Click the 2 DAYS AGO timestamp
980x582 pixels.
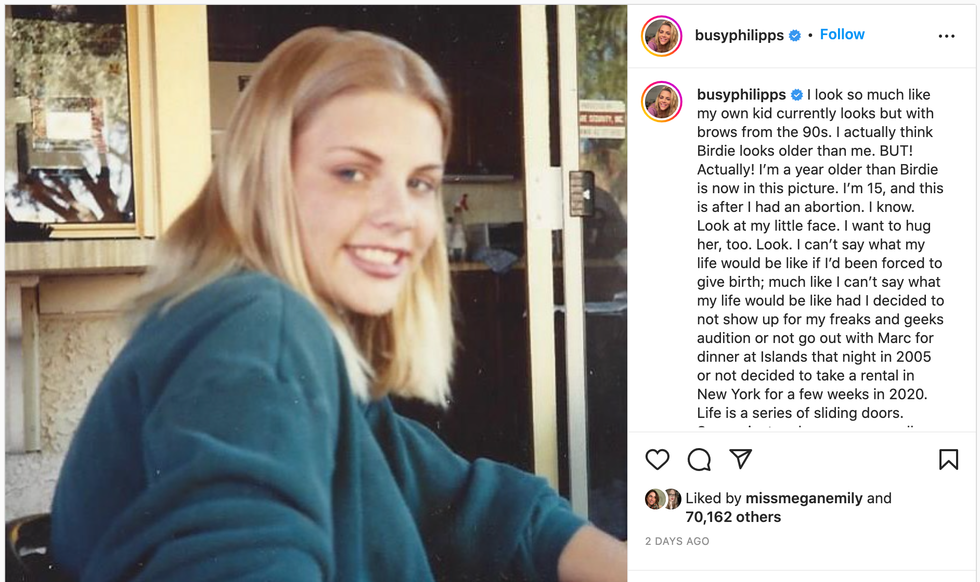677,541
